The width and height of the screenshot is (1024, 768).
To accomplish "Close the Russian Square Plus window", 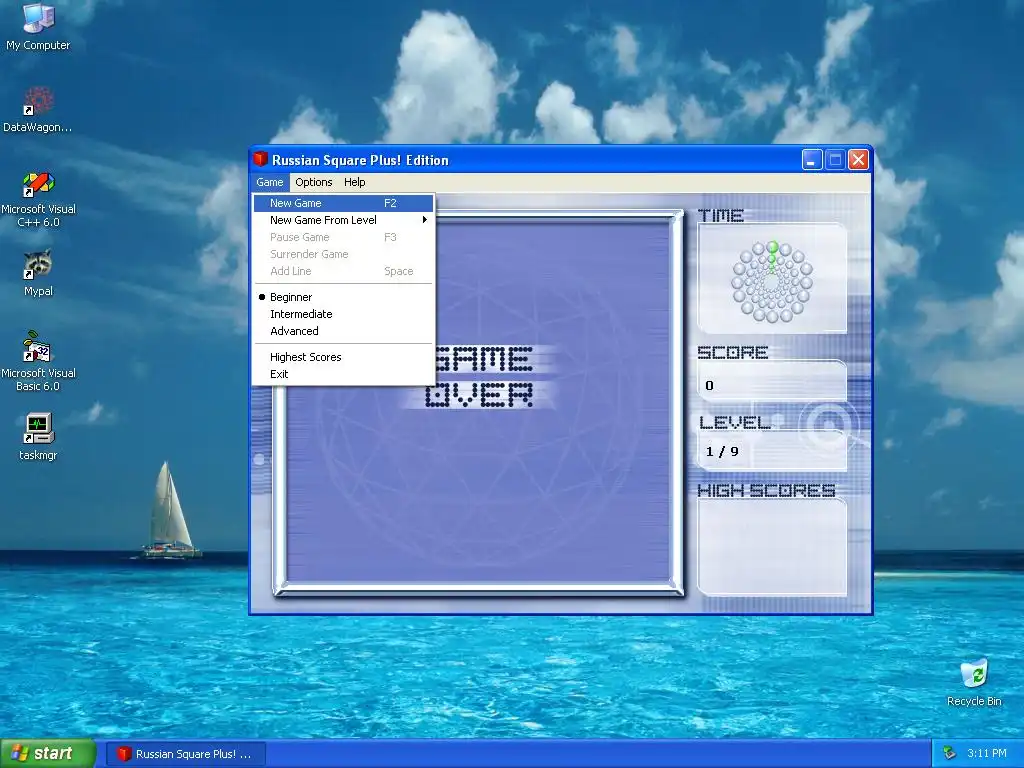I will pyautogui.click(x=859, y=160).
